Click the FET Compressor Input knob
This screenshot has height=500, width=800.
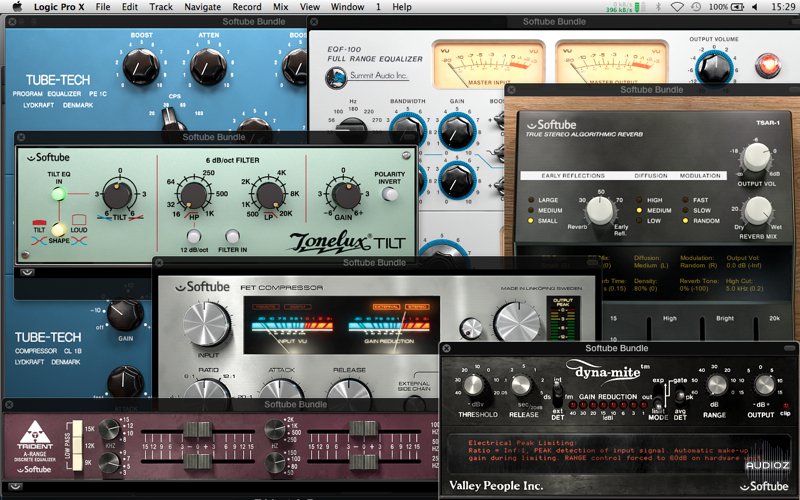207,324
